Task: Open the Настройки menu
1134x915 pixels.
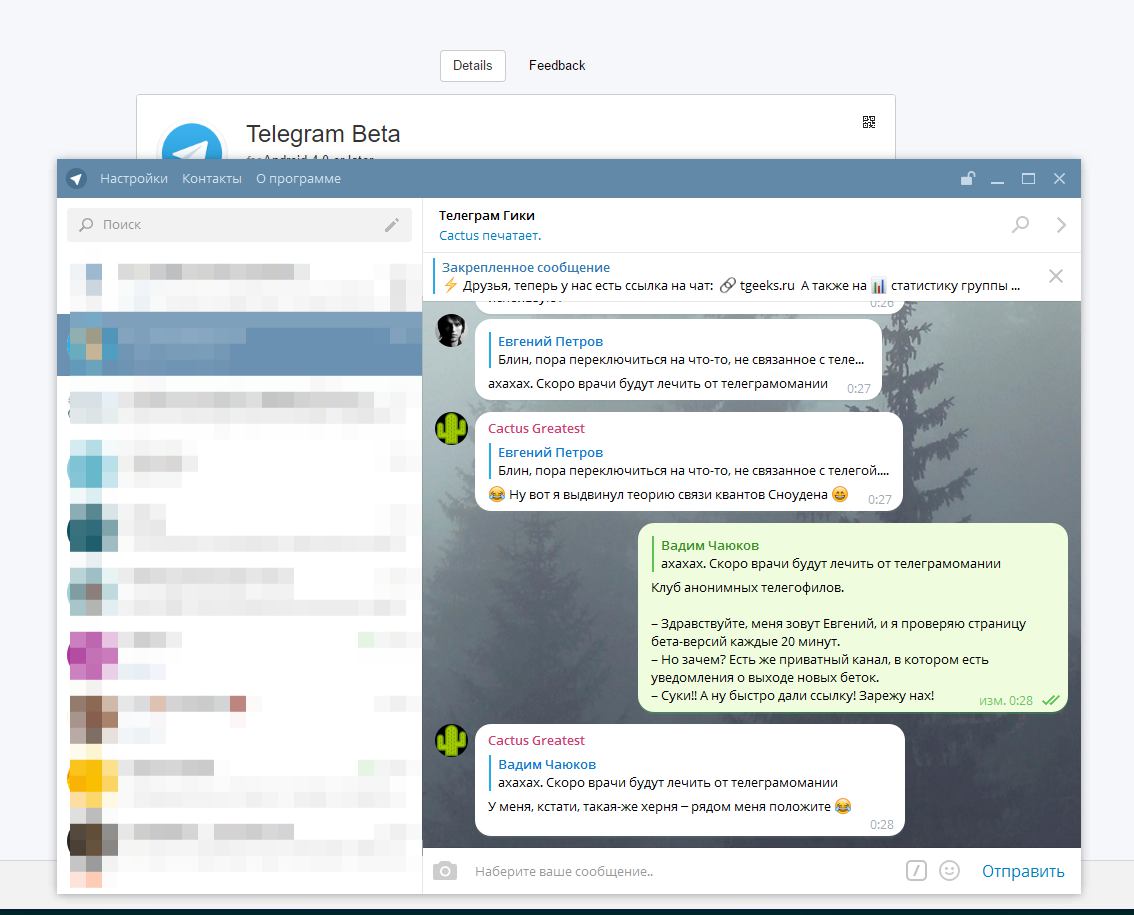Action: (134, 179)
